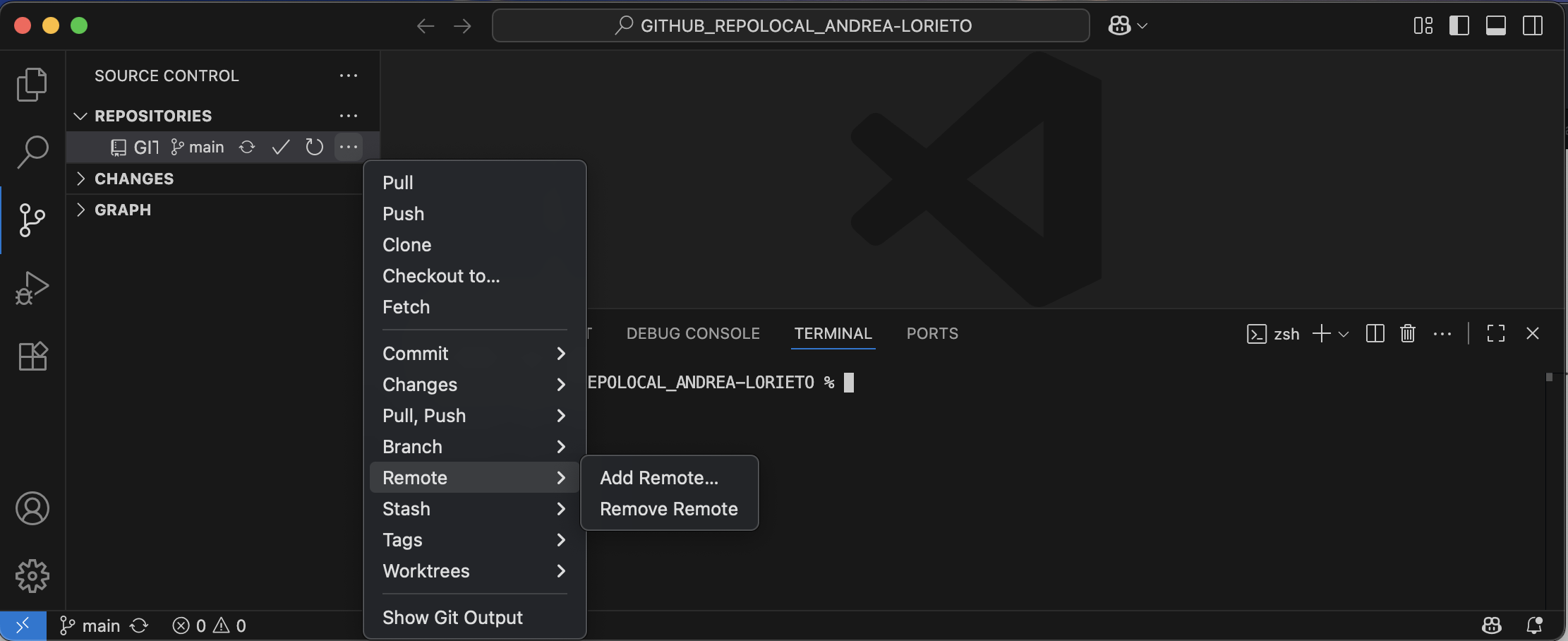Toggle the primary sidebar visibility
Image resolution: width=1568 pixels, height=641 pixels.
point(1459,26)
